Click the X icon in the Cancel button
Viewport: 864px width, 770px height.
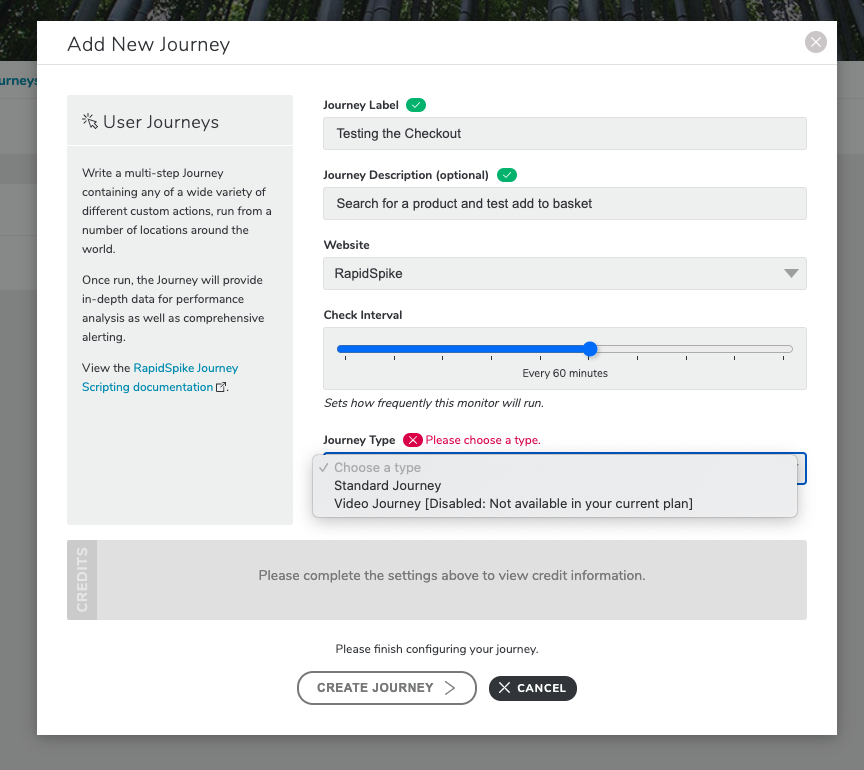[504, 688]
